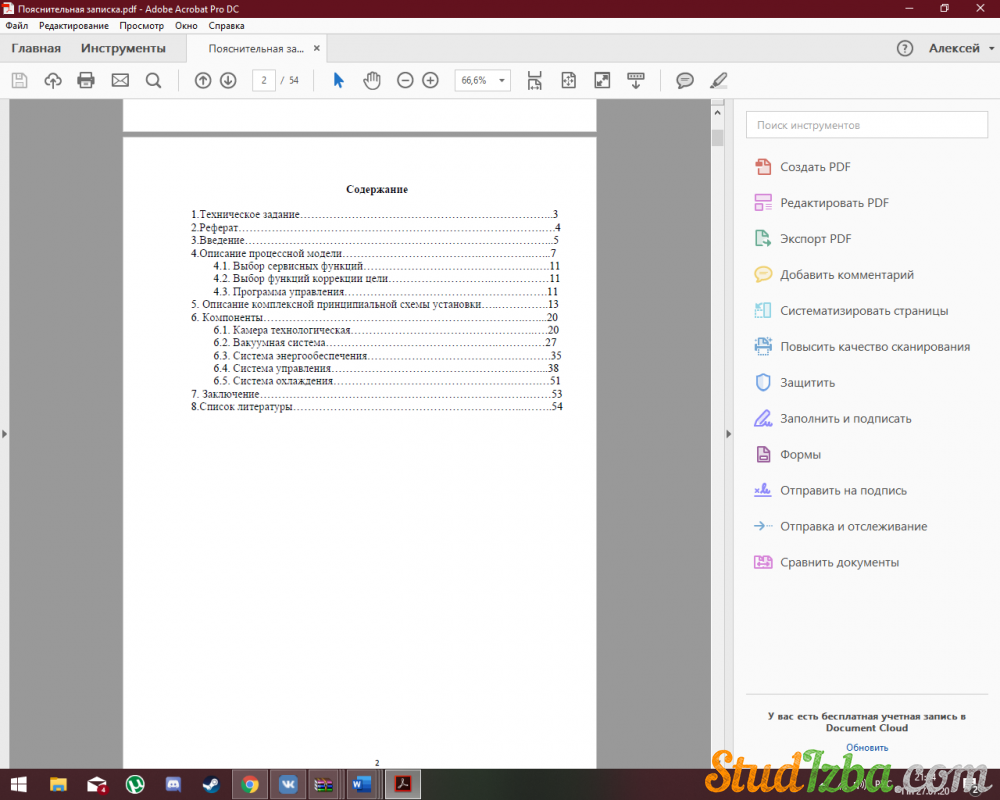Screen dimensions: 1000x800
Task: Open Google Chrome from the taskbar
Action: pos(250,784)
